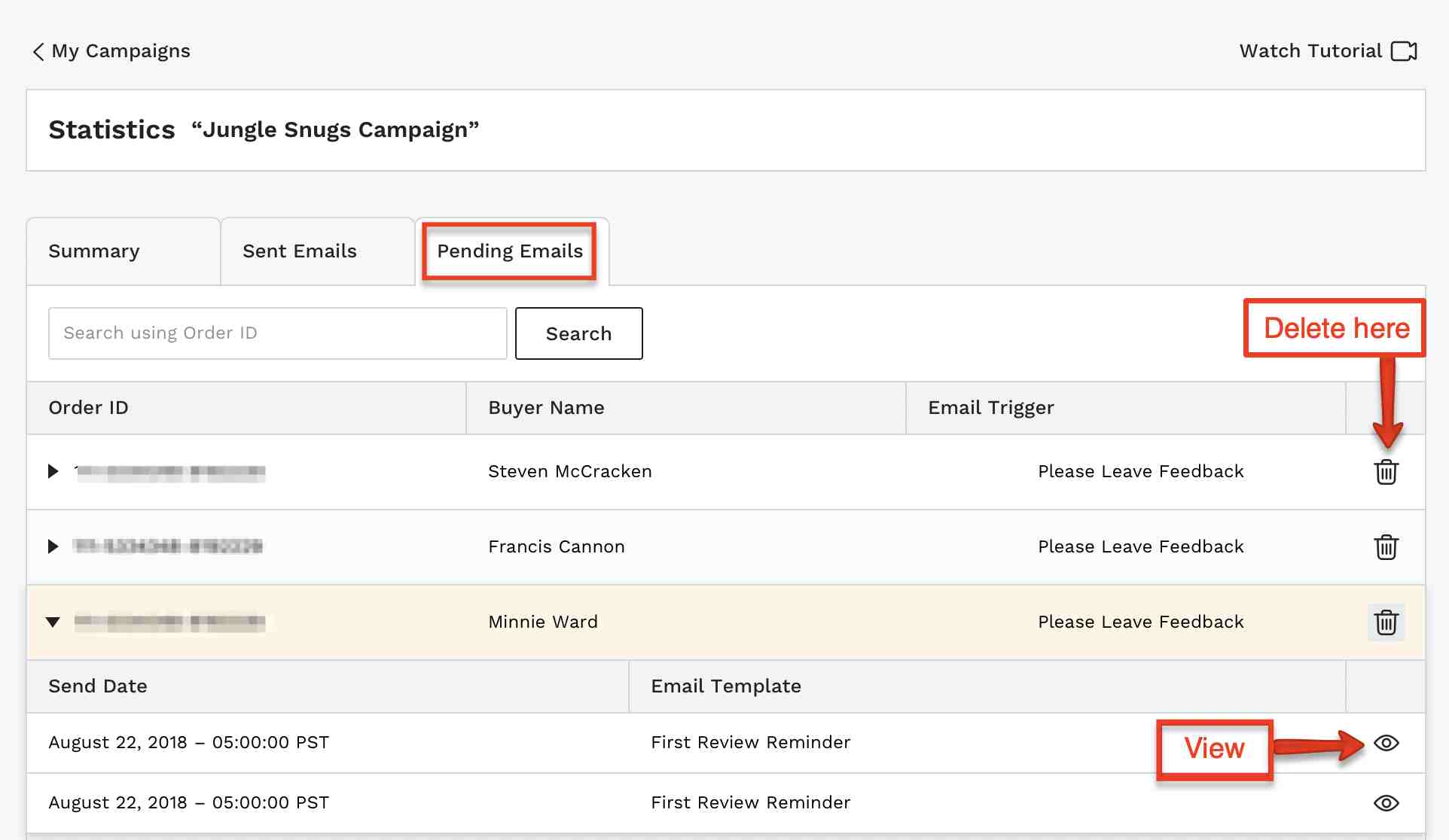Expand Steven McCracken's order row
The image size is (1449, 840).
(x=53, y=471)
